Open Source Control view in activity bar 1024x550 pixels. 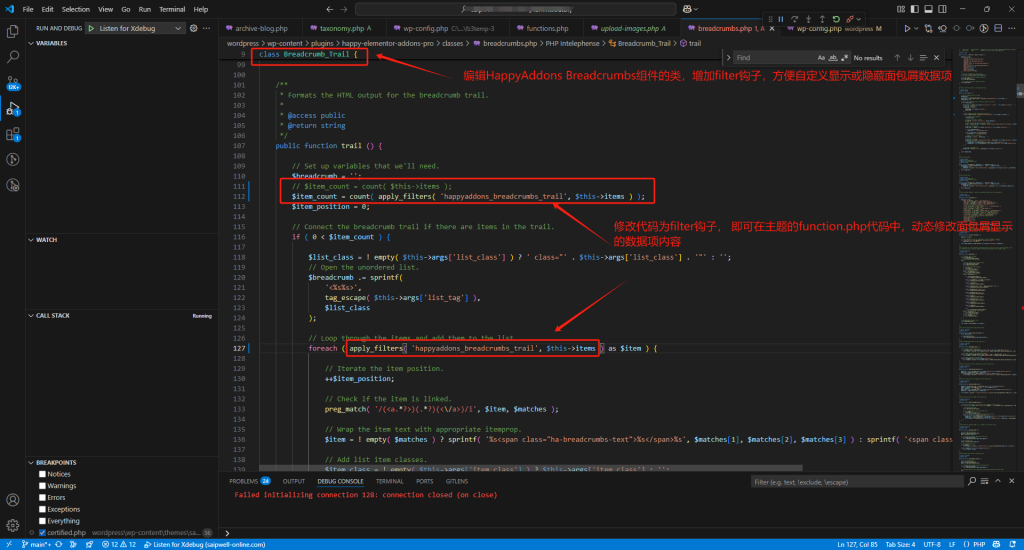click(12, 83)
